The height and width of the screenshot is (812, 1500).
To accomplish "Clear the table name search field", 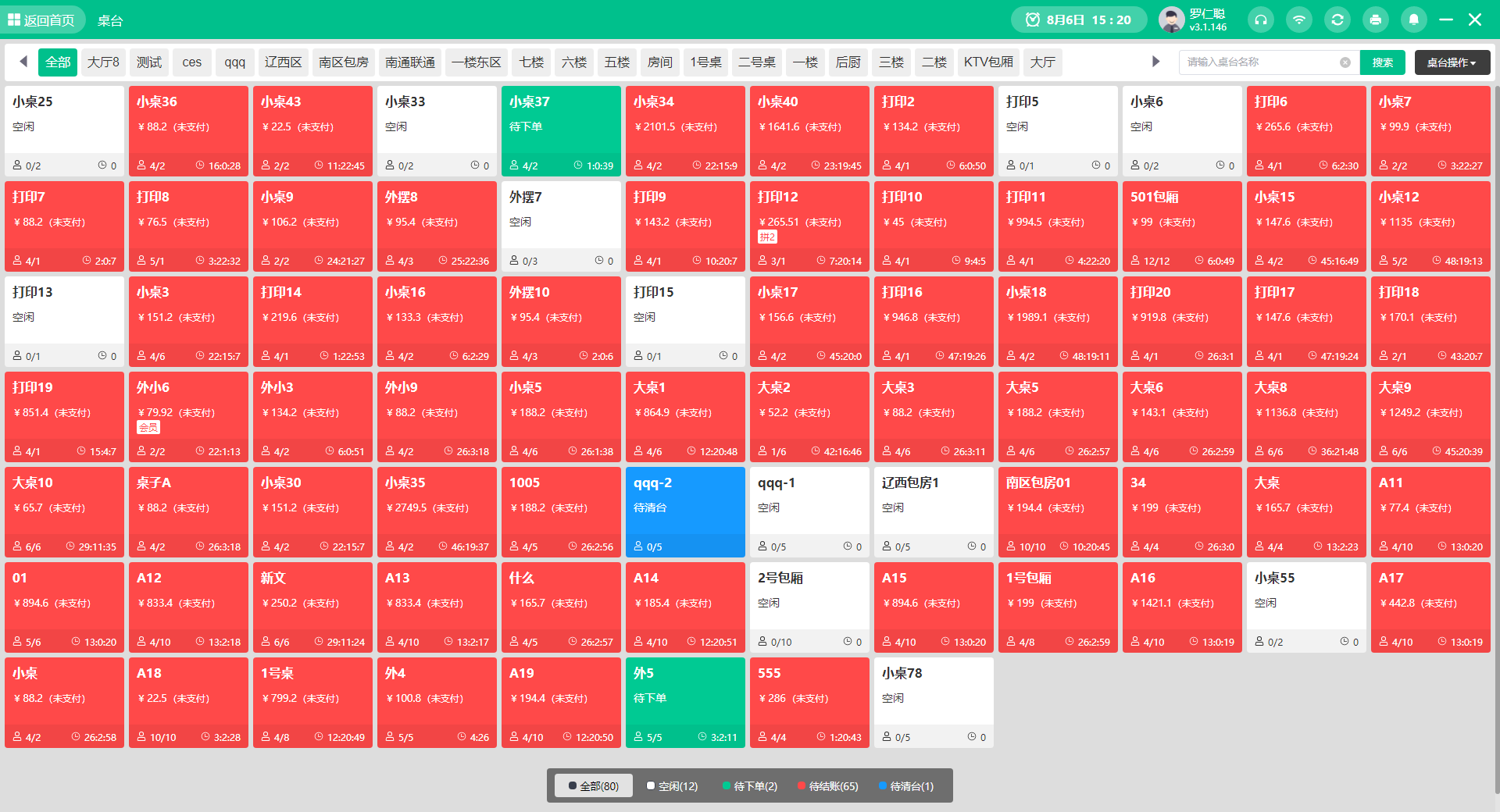I will (x=1345, y=62).
